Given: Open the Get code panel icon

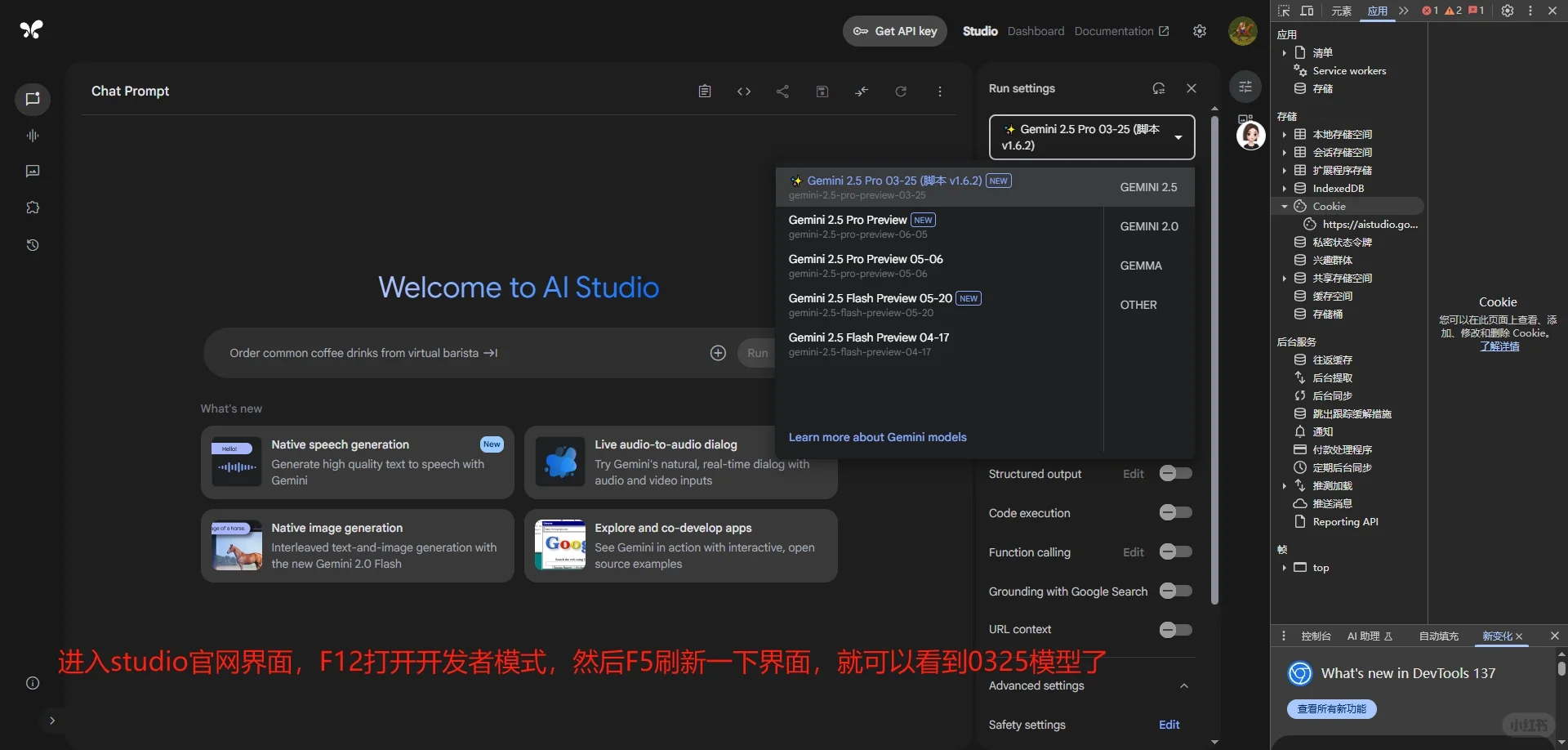Looking at the screenshot, I should tap(744, 91).
